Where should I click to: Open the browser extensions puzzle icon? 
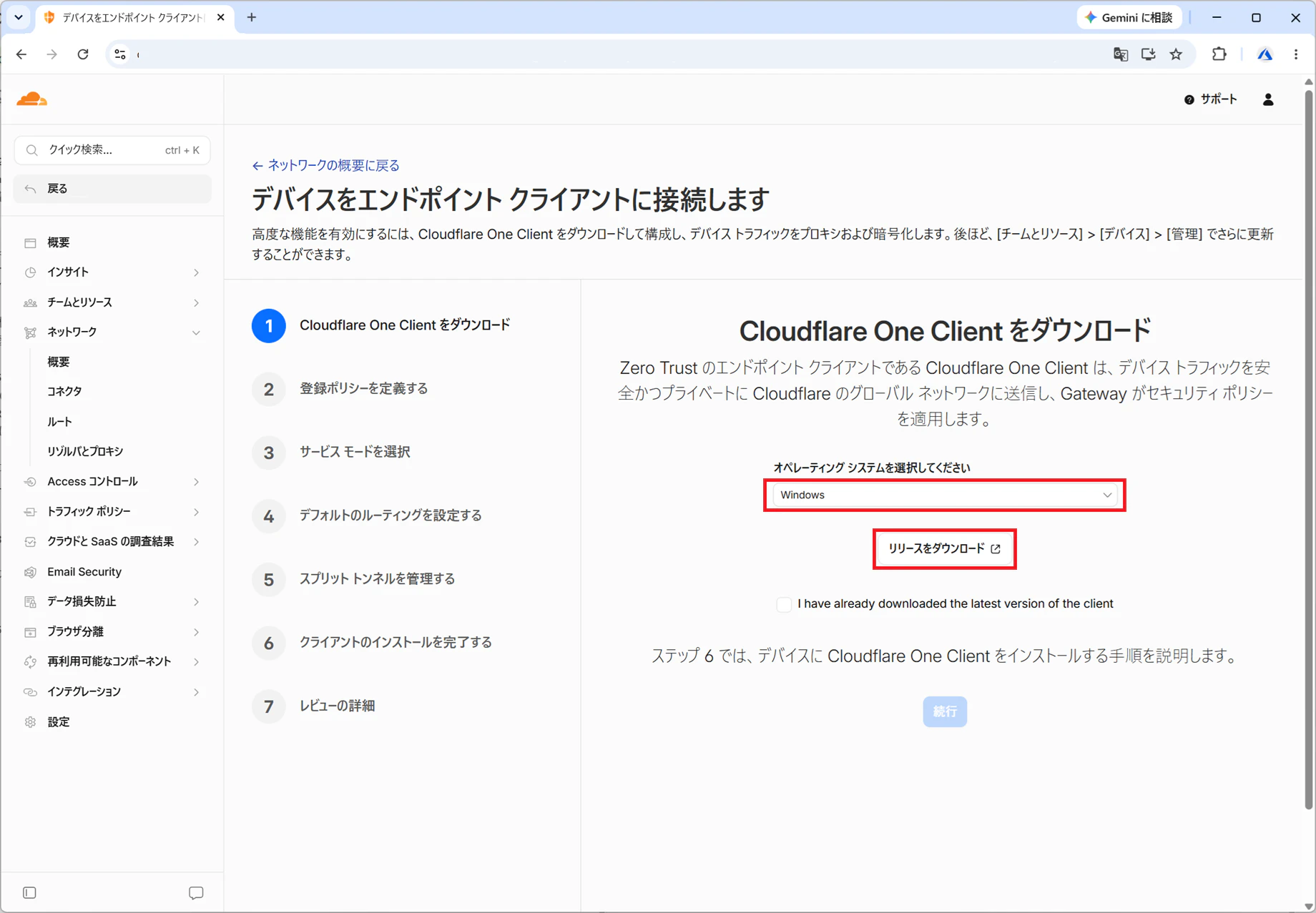pos(1219,54)
